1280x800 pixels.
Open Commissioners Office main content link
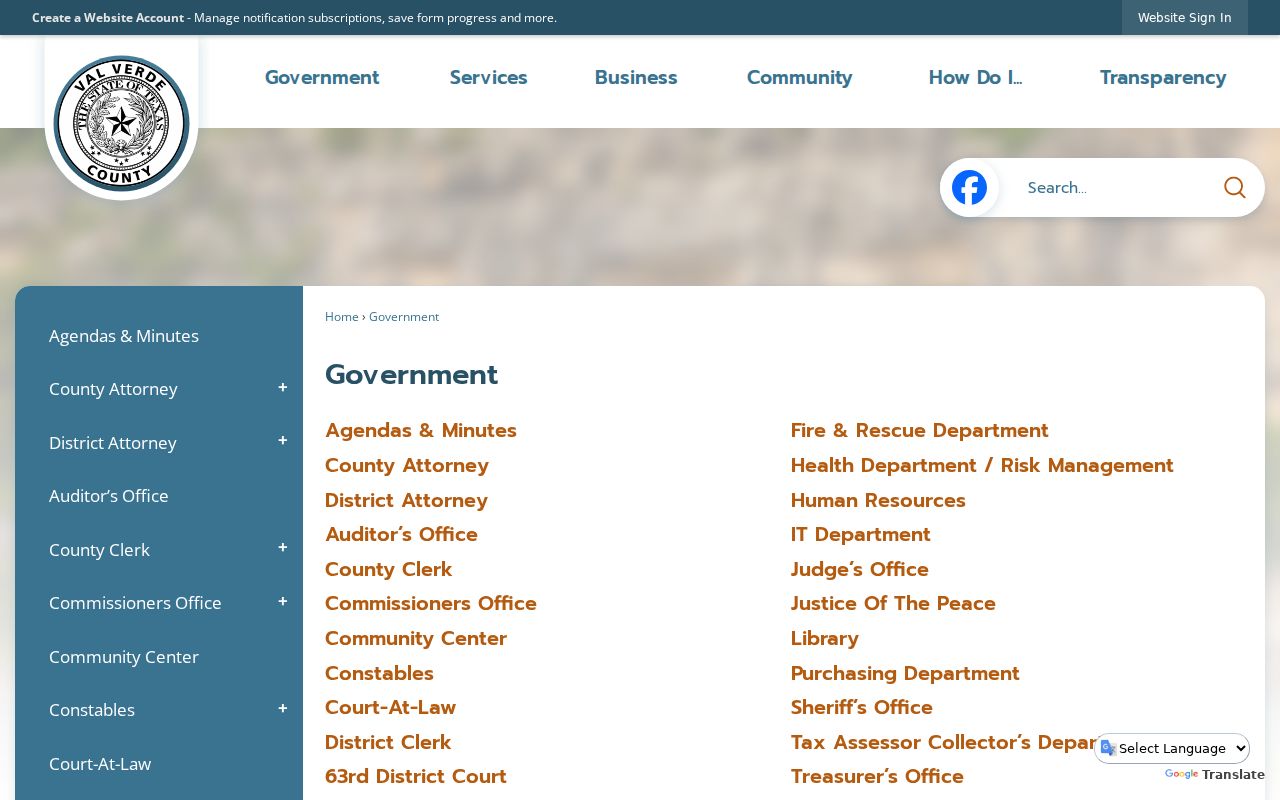[431, 604]
